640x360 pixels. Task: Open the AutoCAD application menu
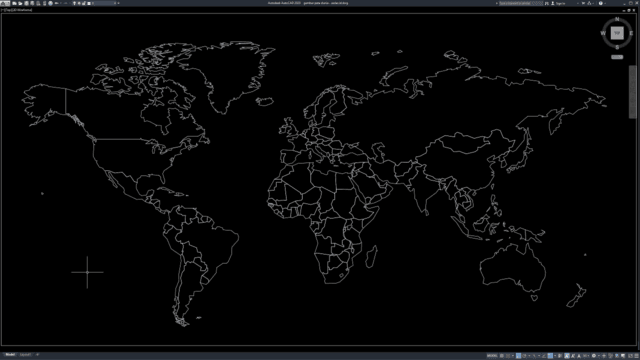click(x=4, y=3)
